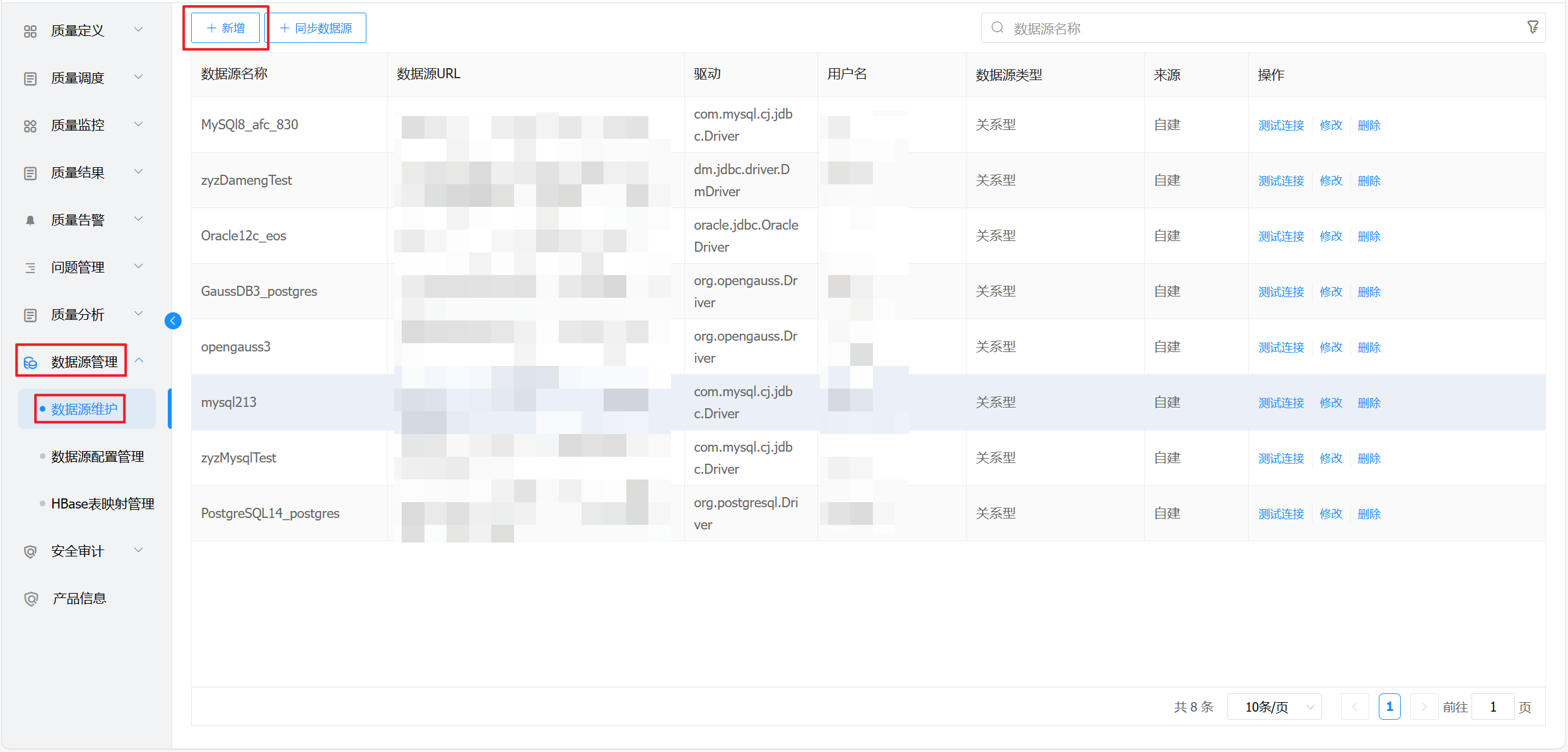Click 测试连接 for mysql213
The image size is (1568, 752).
coord(1280,402)
